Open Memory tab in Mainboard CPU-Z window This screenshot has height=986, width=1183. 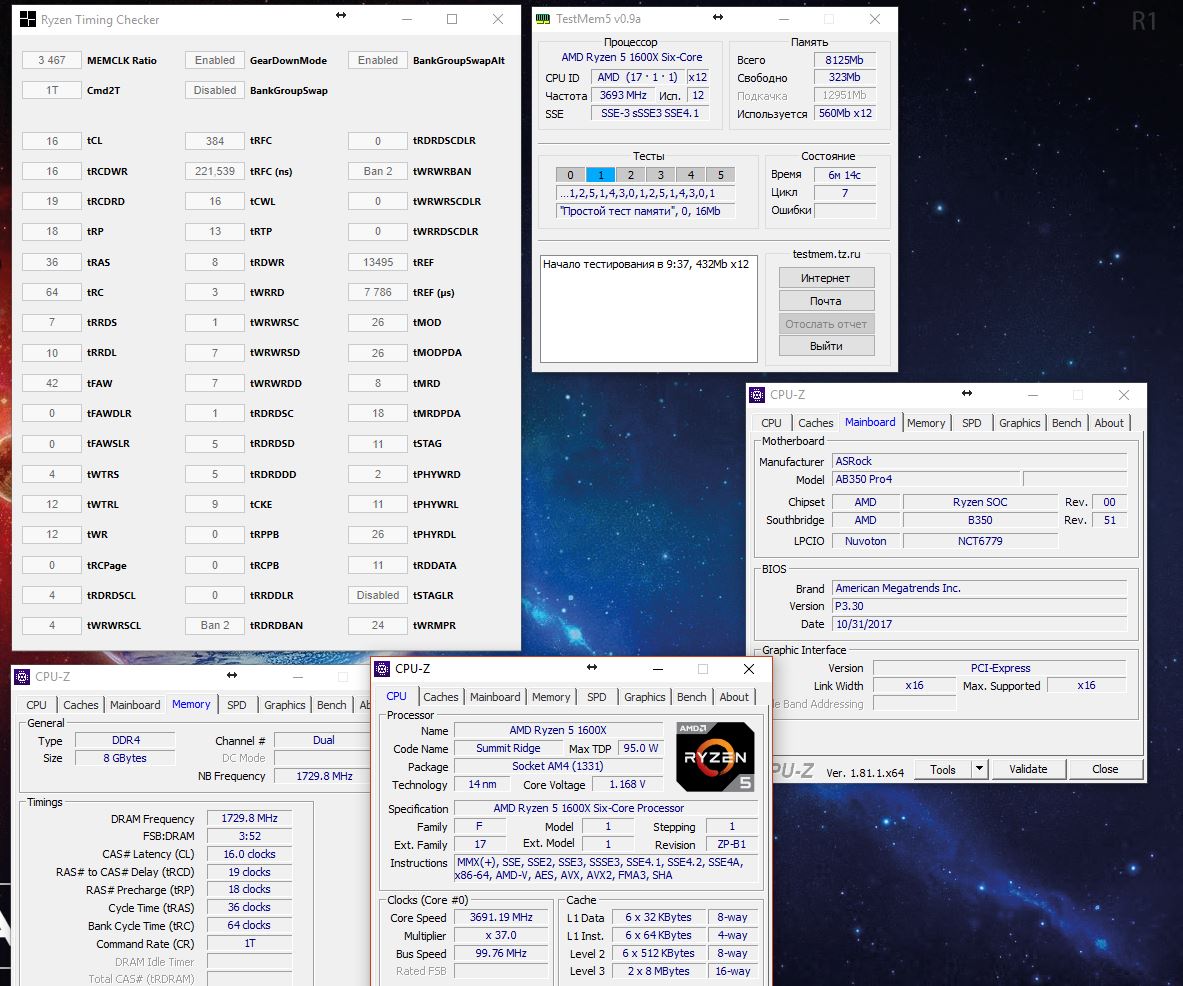coord(926,423)
